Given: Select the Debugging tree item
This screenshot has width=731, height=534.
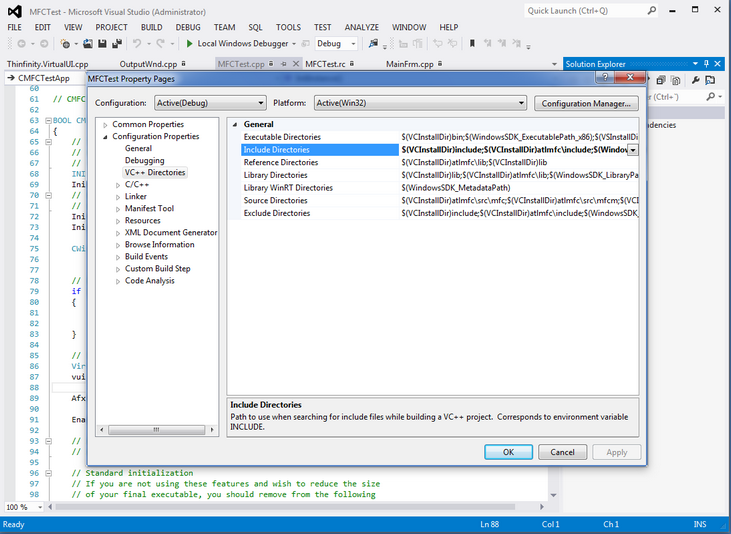Looking at the screenshot, I should pyautogui.click(x=145, y=160).
